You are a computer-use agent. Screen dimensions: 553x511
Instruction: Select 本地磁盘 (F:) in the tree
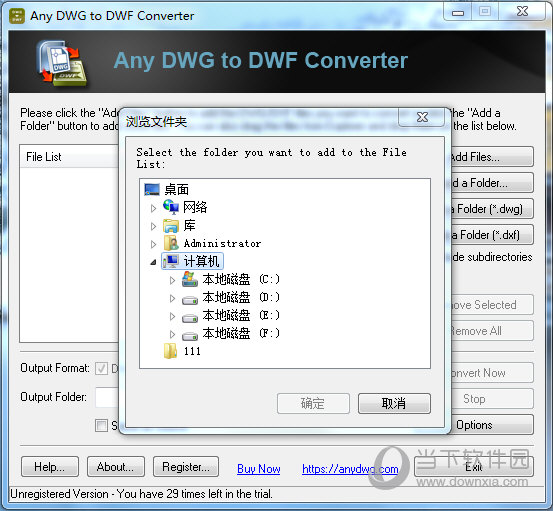[241, 333]
